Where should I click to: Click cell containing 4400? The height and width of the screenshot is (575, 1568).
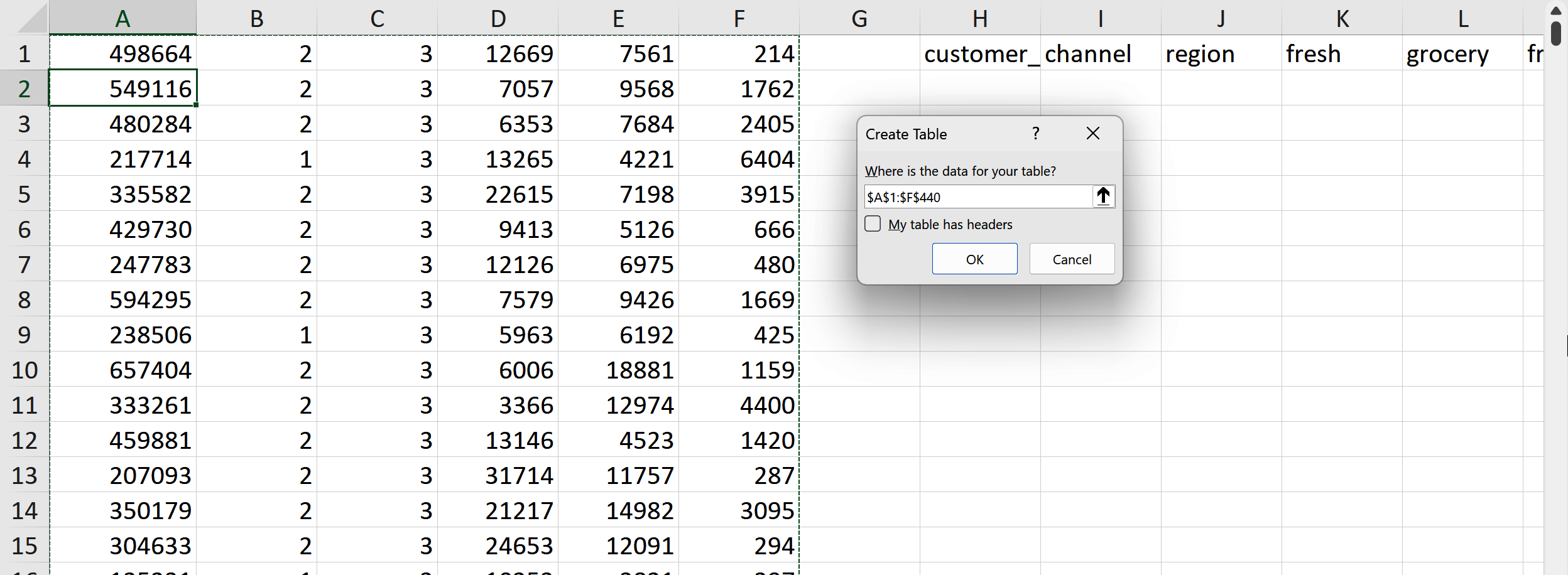pyautogui.click(x=739, y=405)
